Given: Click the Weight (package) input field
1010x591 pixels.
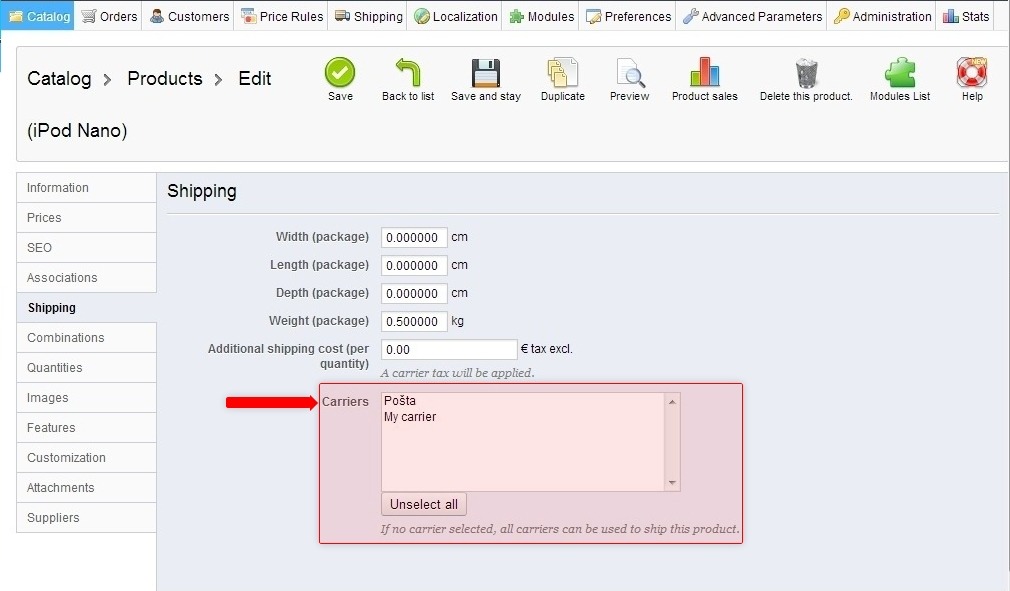Looking at the screenshot, I should (414, 321).
